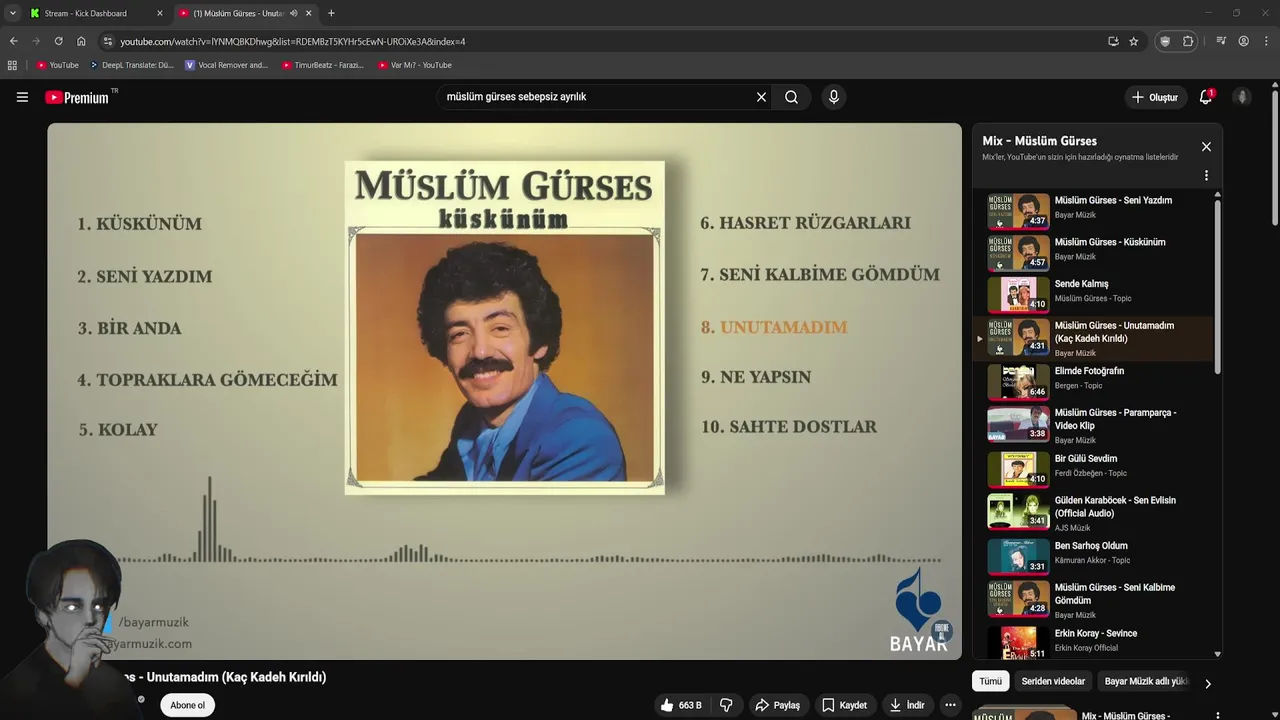Open the Vocal Remover bookmark
1280x720 pixels.
click(x=227, y=65)
